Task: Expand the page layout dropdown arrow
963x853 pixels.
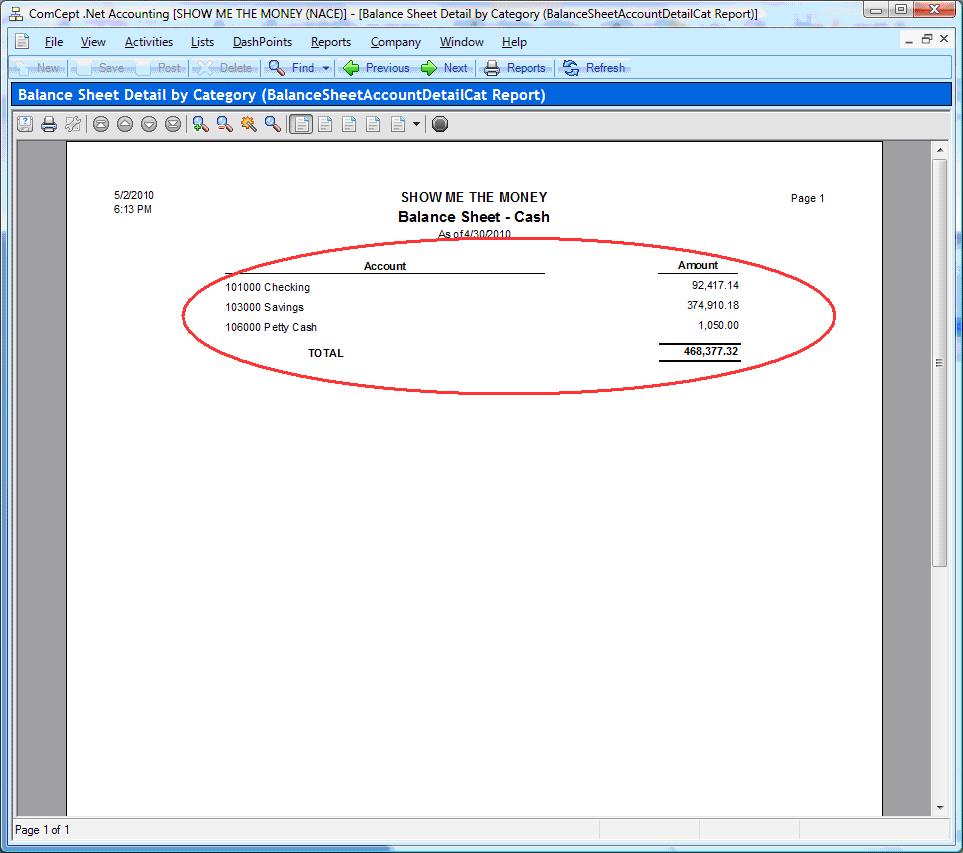Action: click(x=416, y=124)
